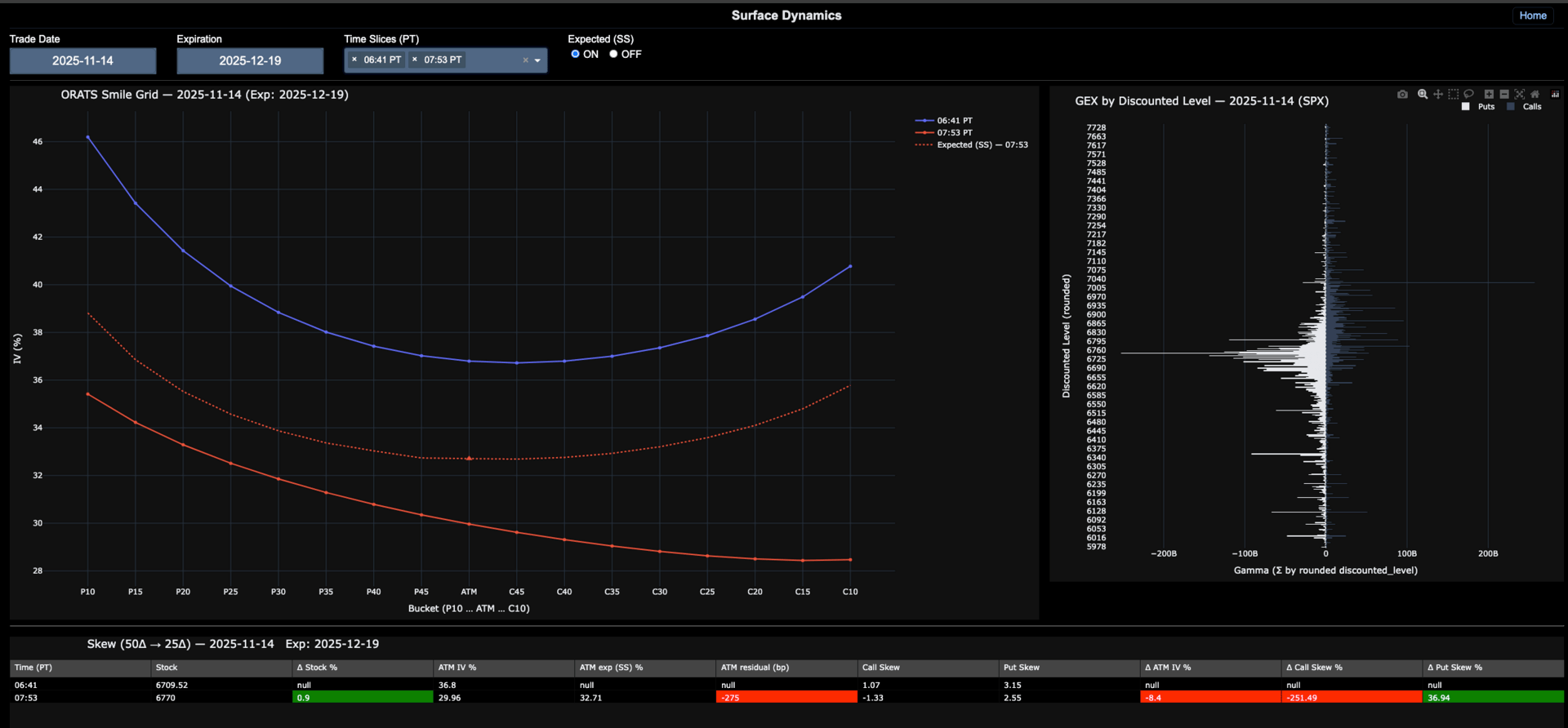
Task: Reset axes with GEX chart home icon
Action: click(x=1535, y=95)
